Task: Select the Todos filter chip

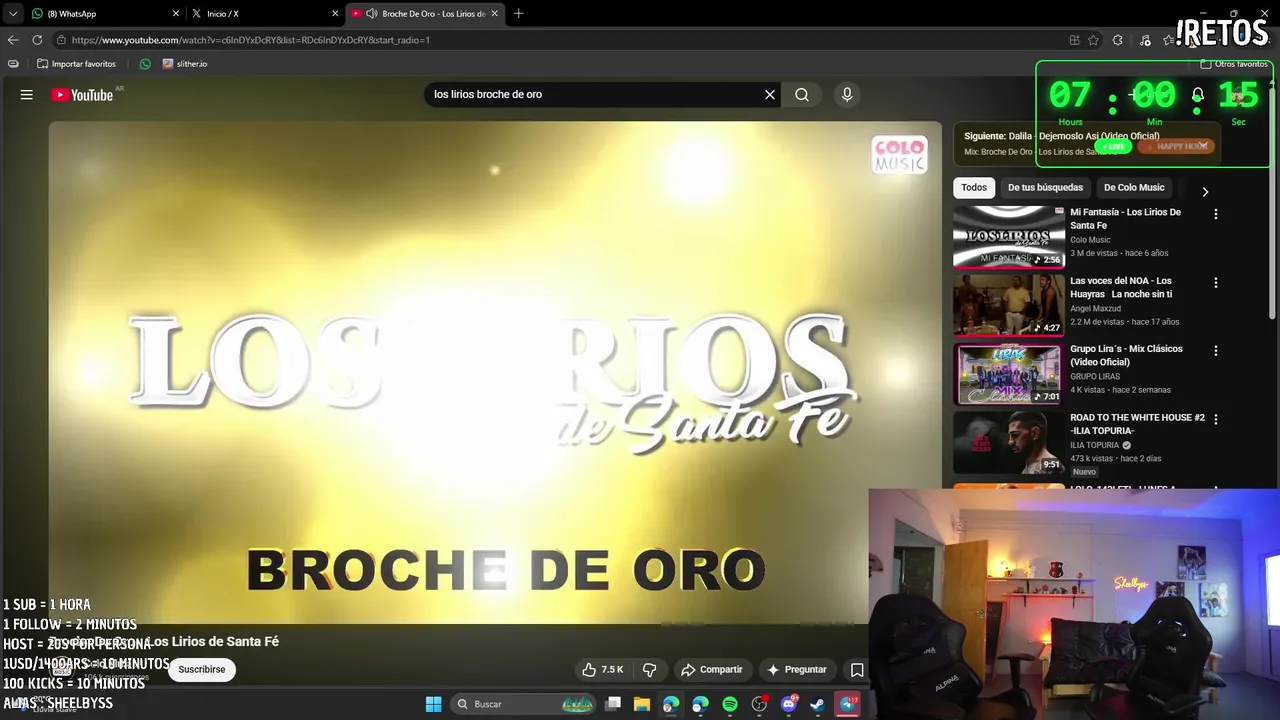Action: 974,188
